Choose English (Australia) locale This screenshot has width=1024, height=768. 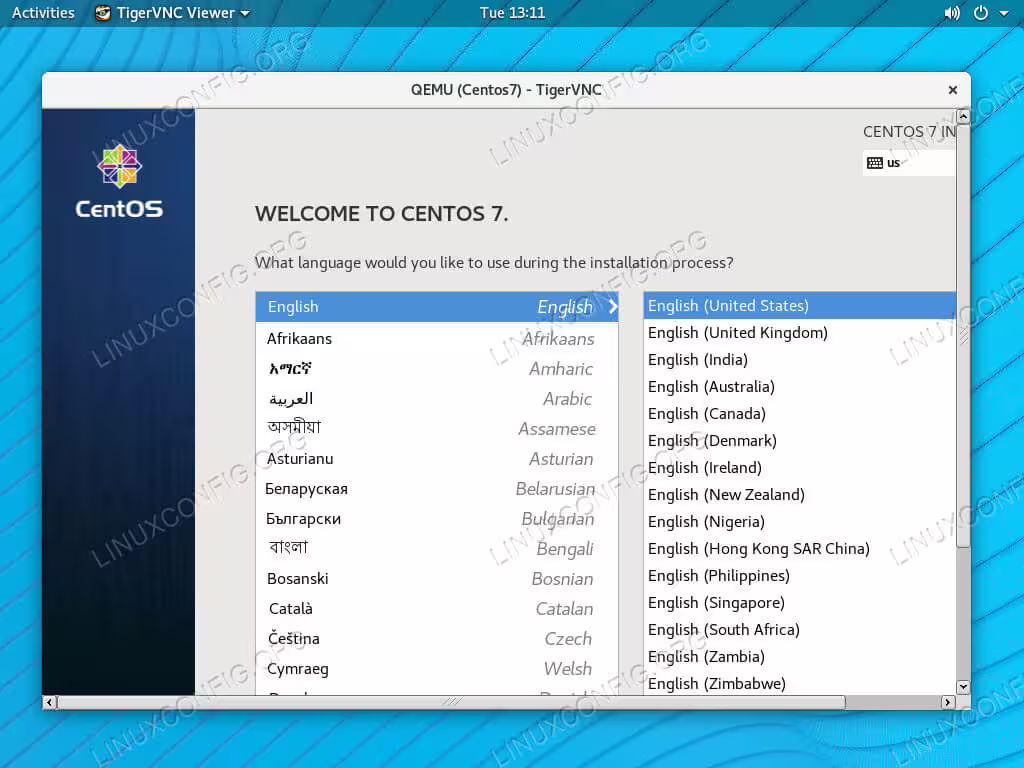coord(799,387)
